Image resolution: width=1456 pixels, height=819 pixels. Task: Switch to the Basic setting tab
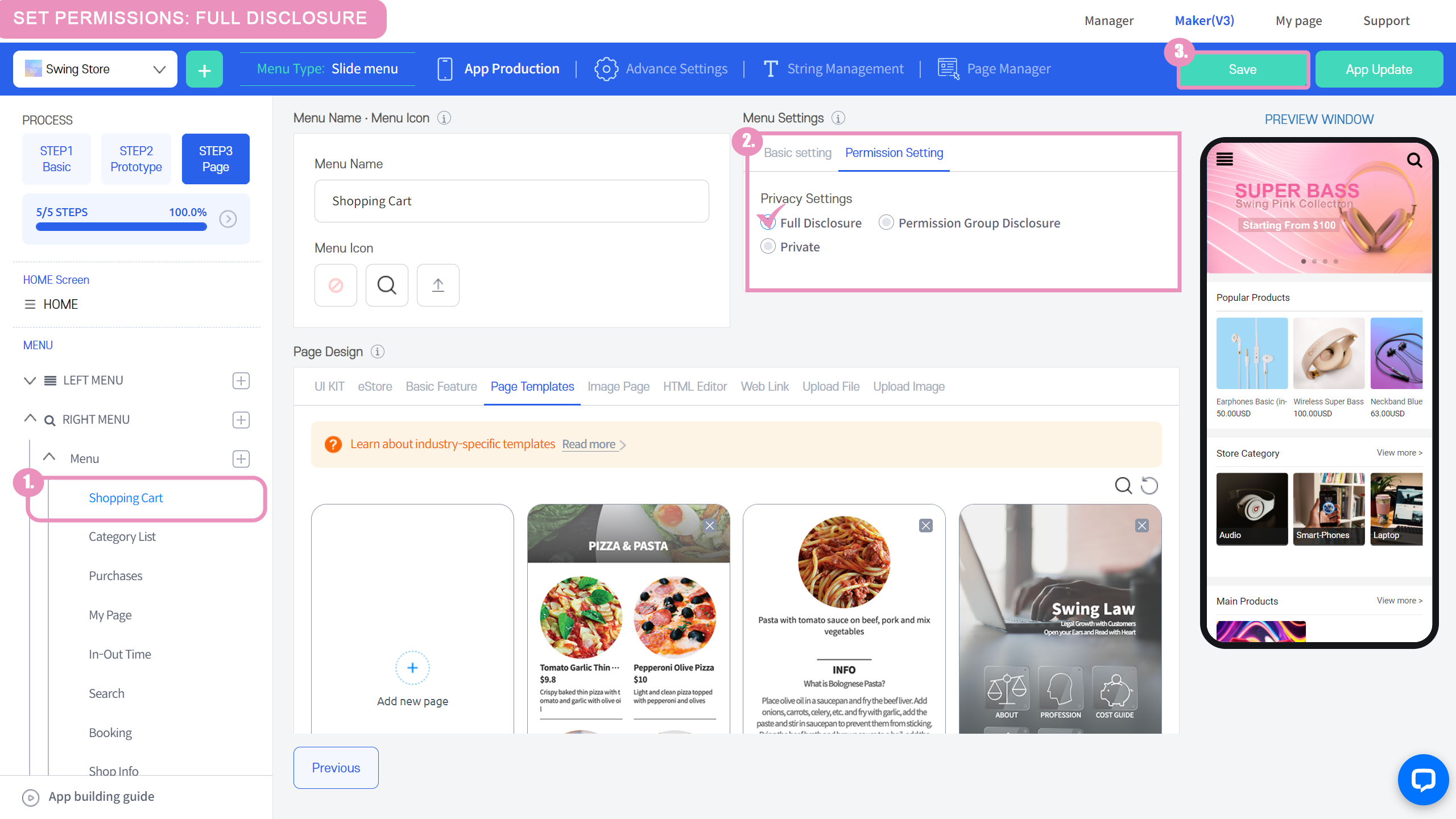pos(797,153)
